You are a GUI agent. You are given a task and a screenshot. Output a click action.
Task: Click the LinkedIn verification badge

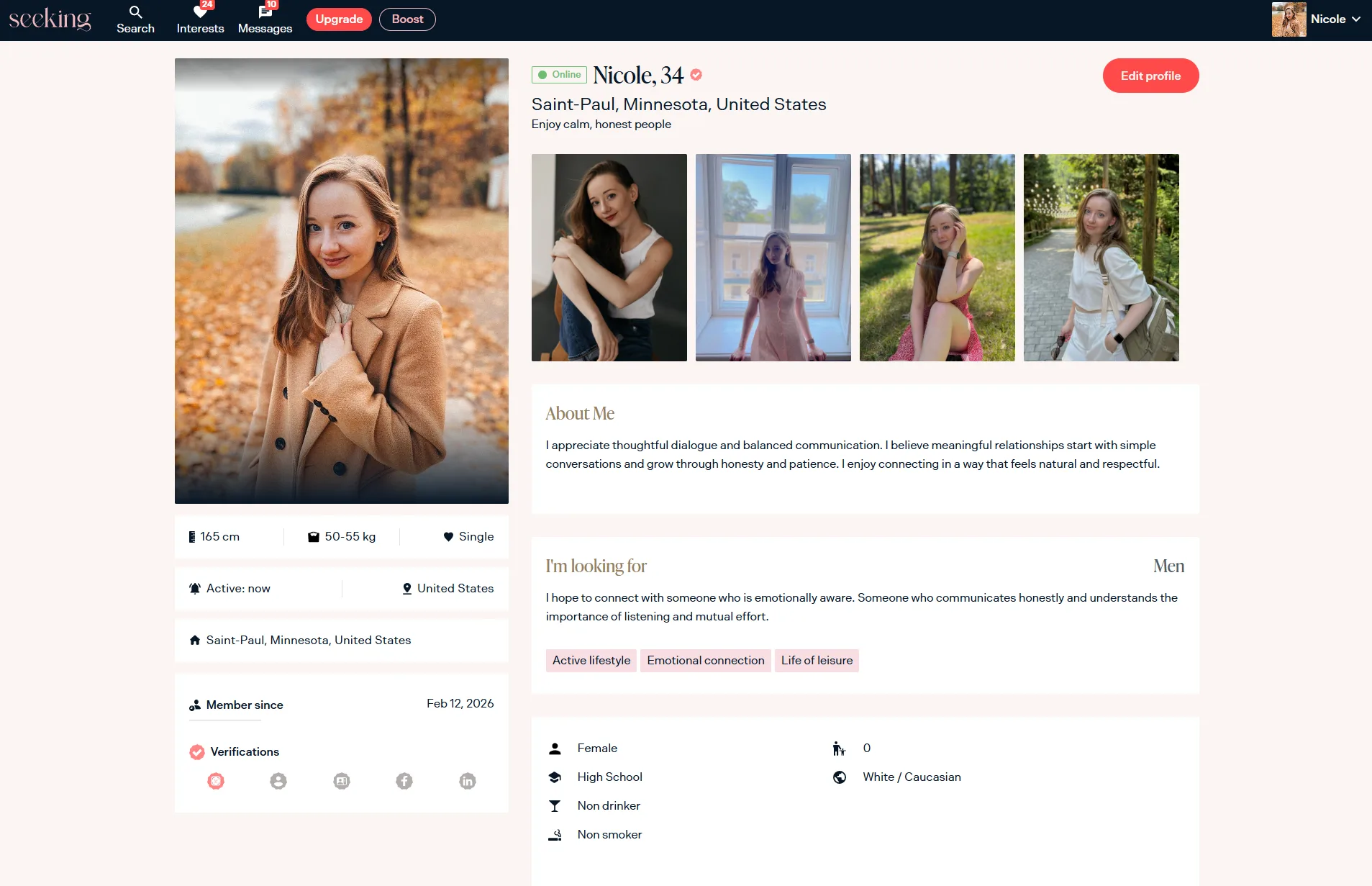(468, 781)
